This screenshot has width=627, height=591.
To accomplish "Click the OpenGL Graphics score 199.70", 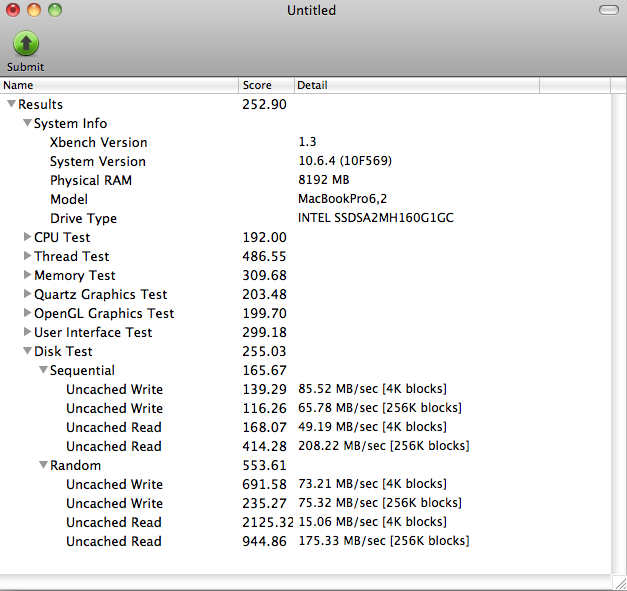I will point(264,313).
